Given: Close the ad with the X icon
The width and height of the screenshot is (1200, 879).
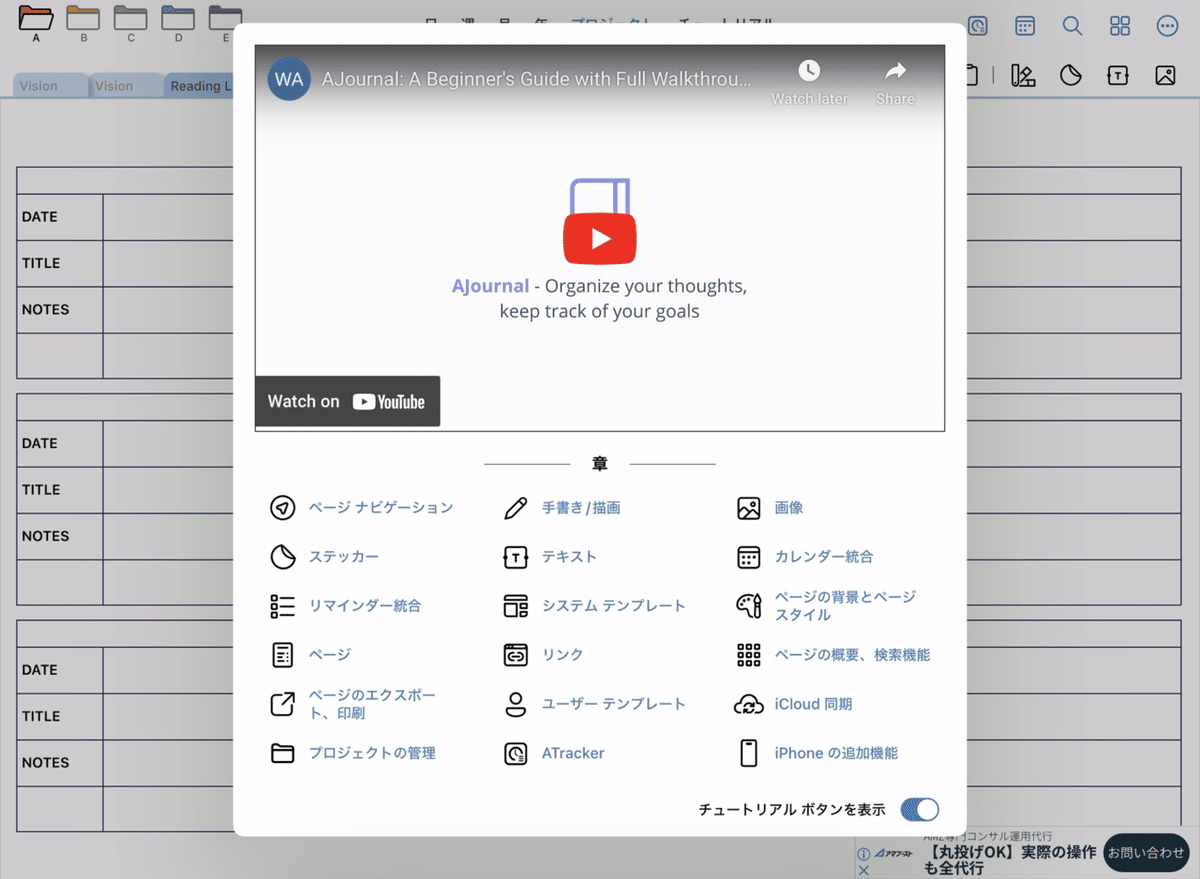Looking at the screenshot, I should (864, 871).
